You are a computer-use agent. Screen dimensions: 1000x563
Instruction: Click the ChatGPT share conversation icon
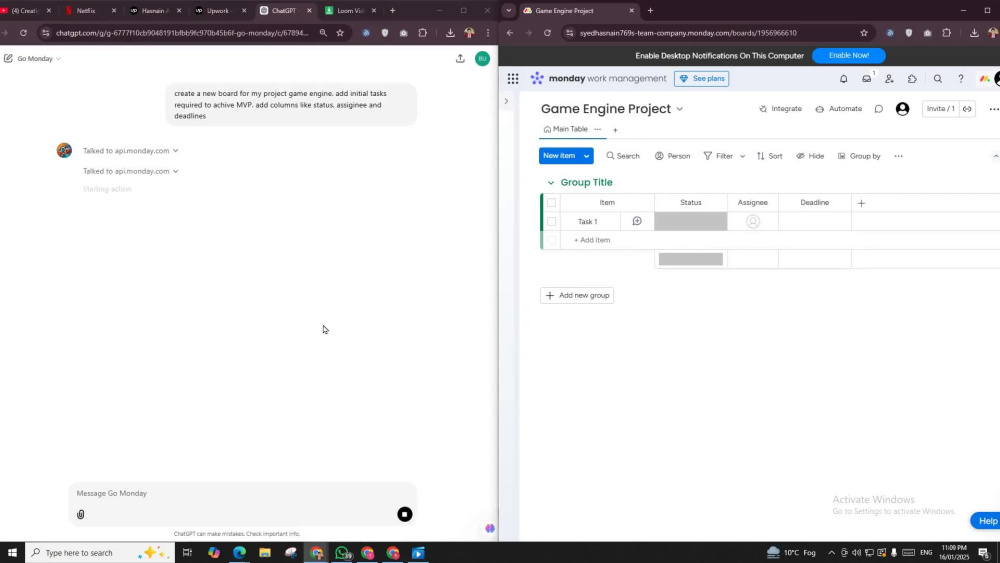pyautogui.click(x=460, y=59)
